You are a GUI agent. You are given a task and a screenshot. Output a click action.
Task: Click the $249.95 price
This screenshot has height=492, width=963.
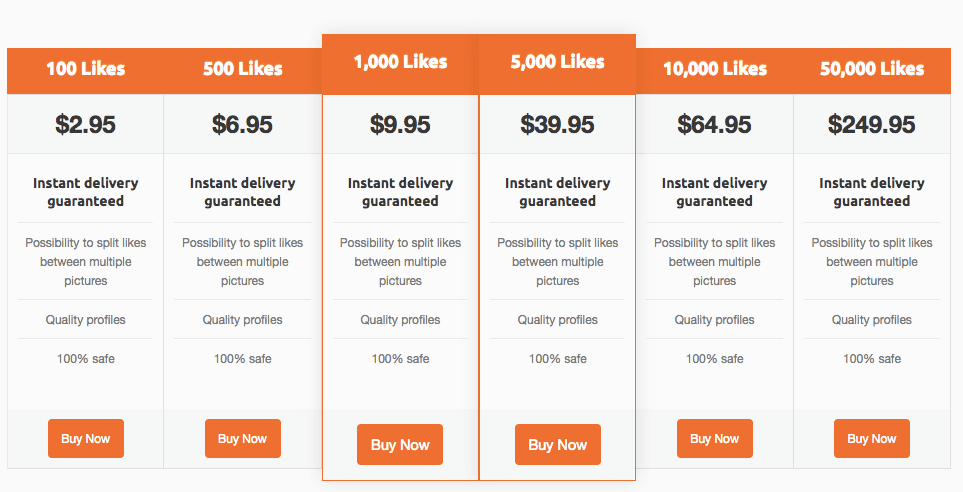[871, 125]
